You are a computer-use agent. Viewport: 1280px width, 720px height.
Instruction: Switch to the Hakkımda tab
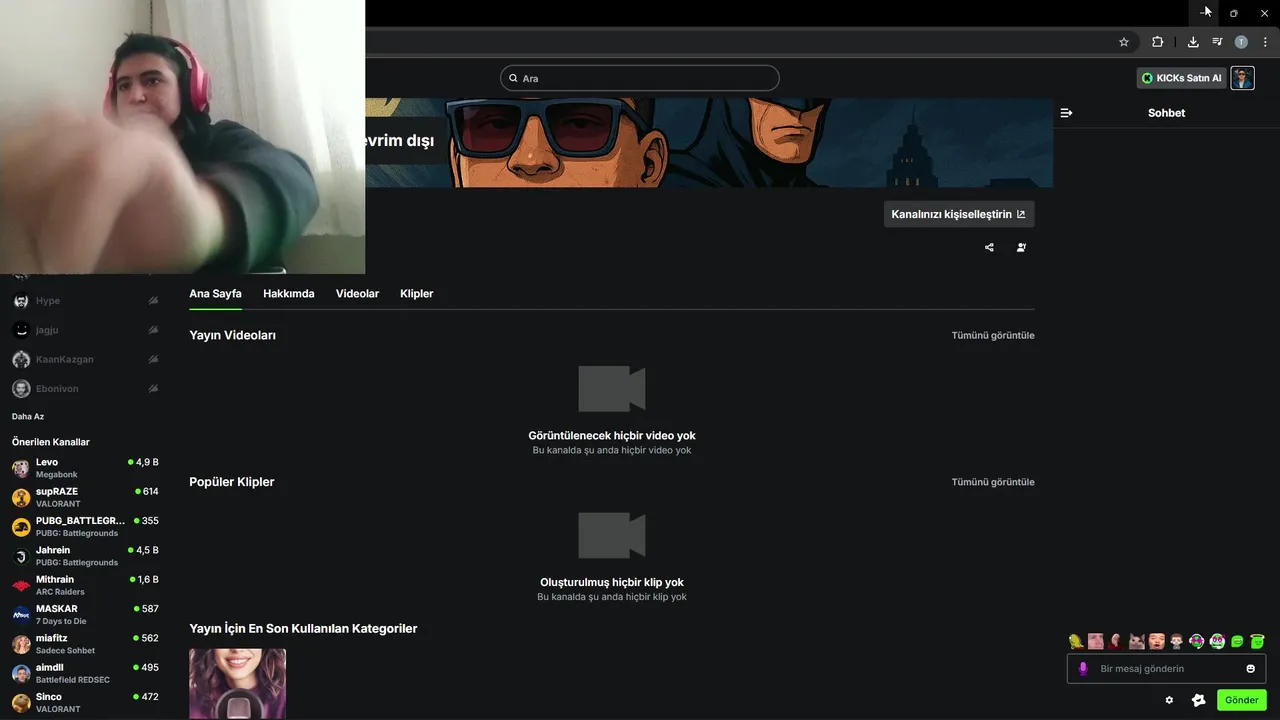point(289,294)
